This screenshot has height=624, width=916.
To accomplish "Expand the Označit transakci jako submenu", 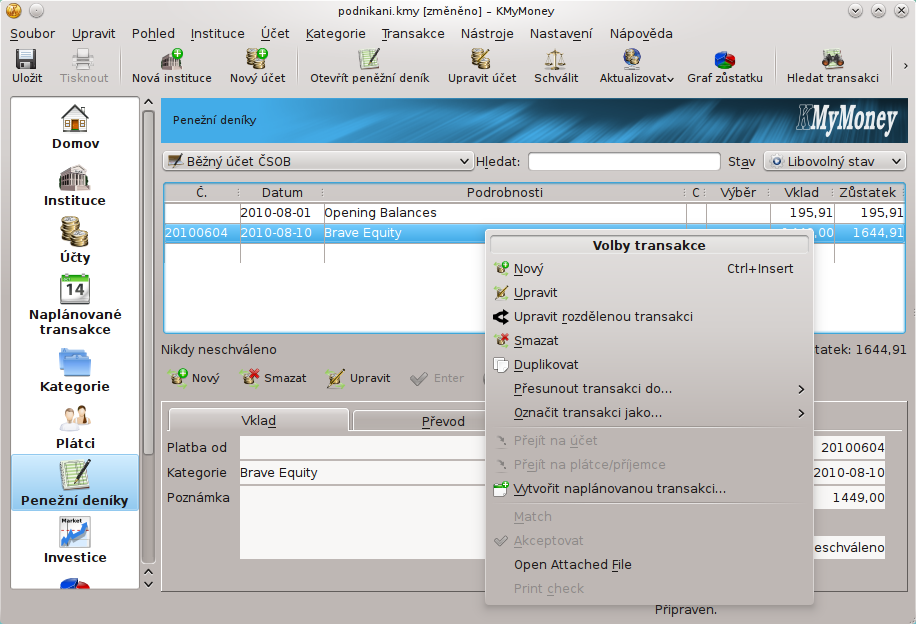I will 649,412.
